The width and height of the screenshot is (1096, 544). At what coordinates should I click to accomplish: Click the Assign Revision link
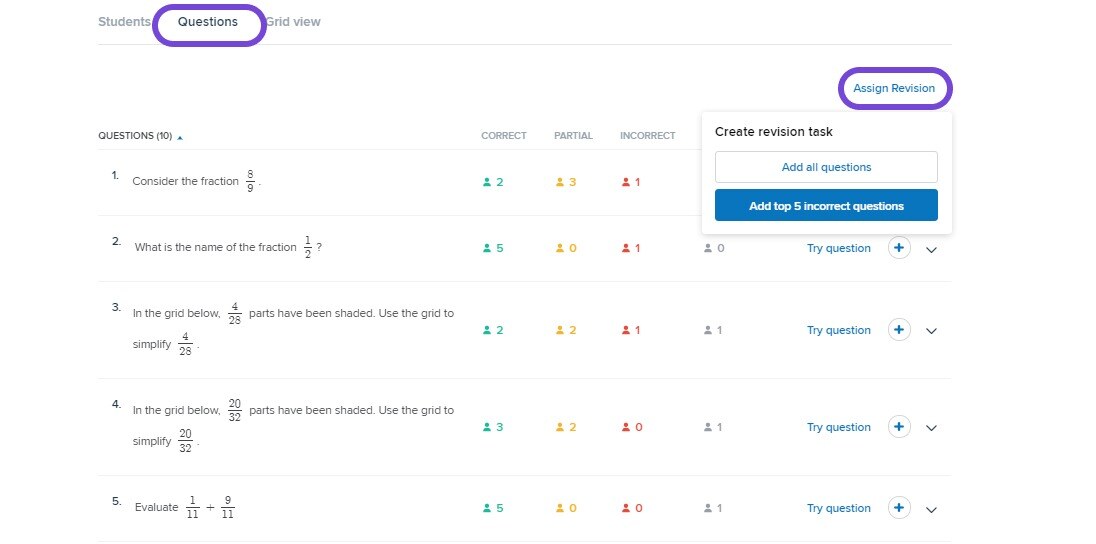coord(894,88)
